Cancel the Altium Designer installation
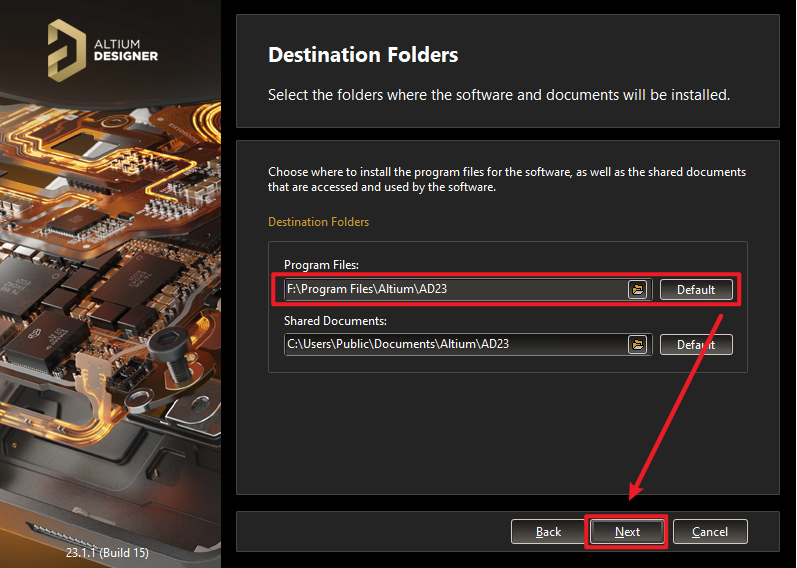Image resolution: width=797 pixels, height=568 pixels. 710,532
